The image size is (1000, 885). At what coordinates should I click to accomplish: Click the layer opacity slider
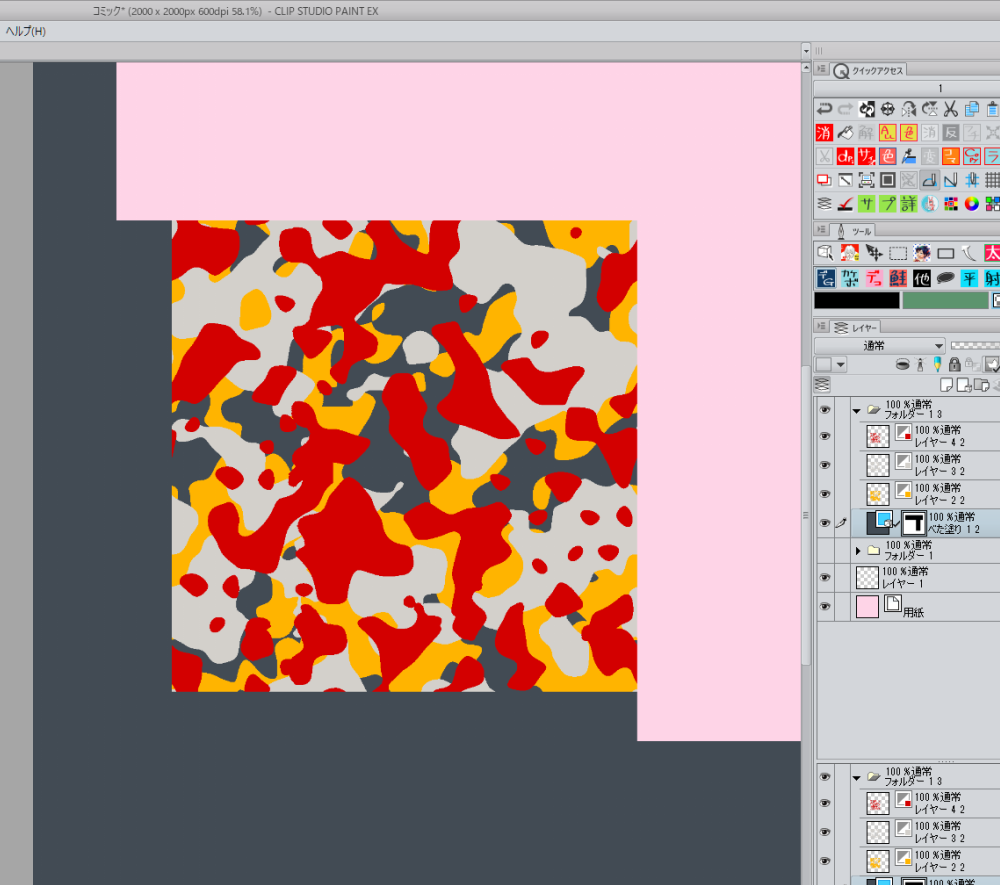[x=975, y=346]
